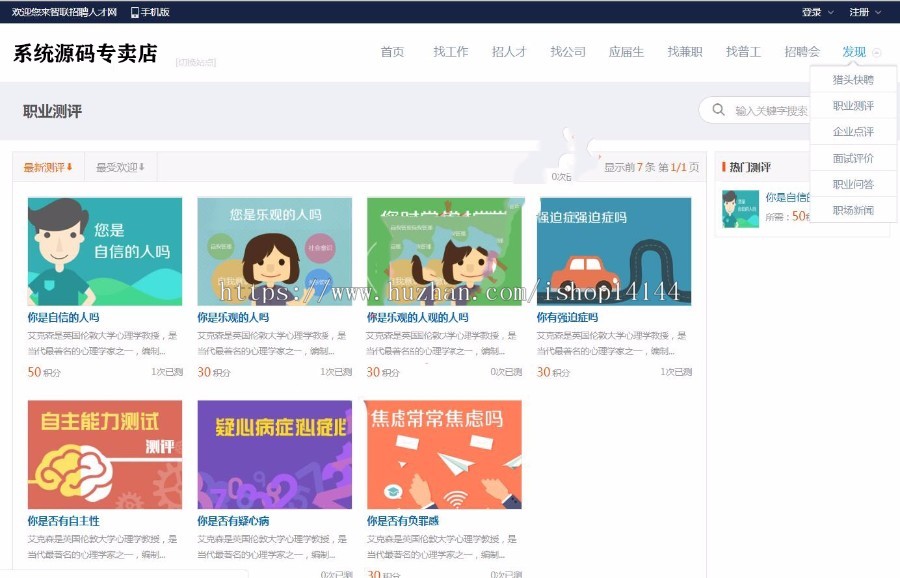The image size is (900, 578).
Task: Click the 热门测评 sidebar heading
Action: point(750,167)
